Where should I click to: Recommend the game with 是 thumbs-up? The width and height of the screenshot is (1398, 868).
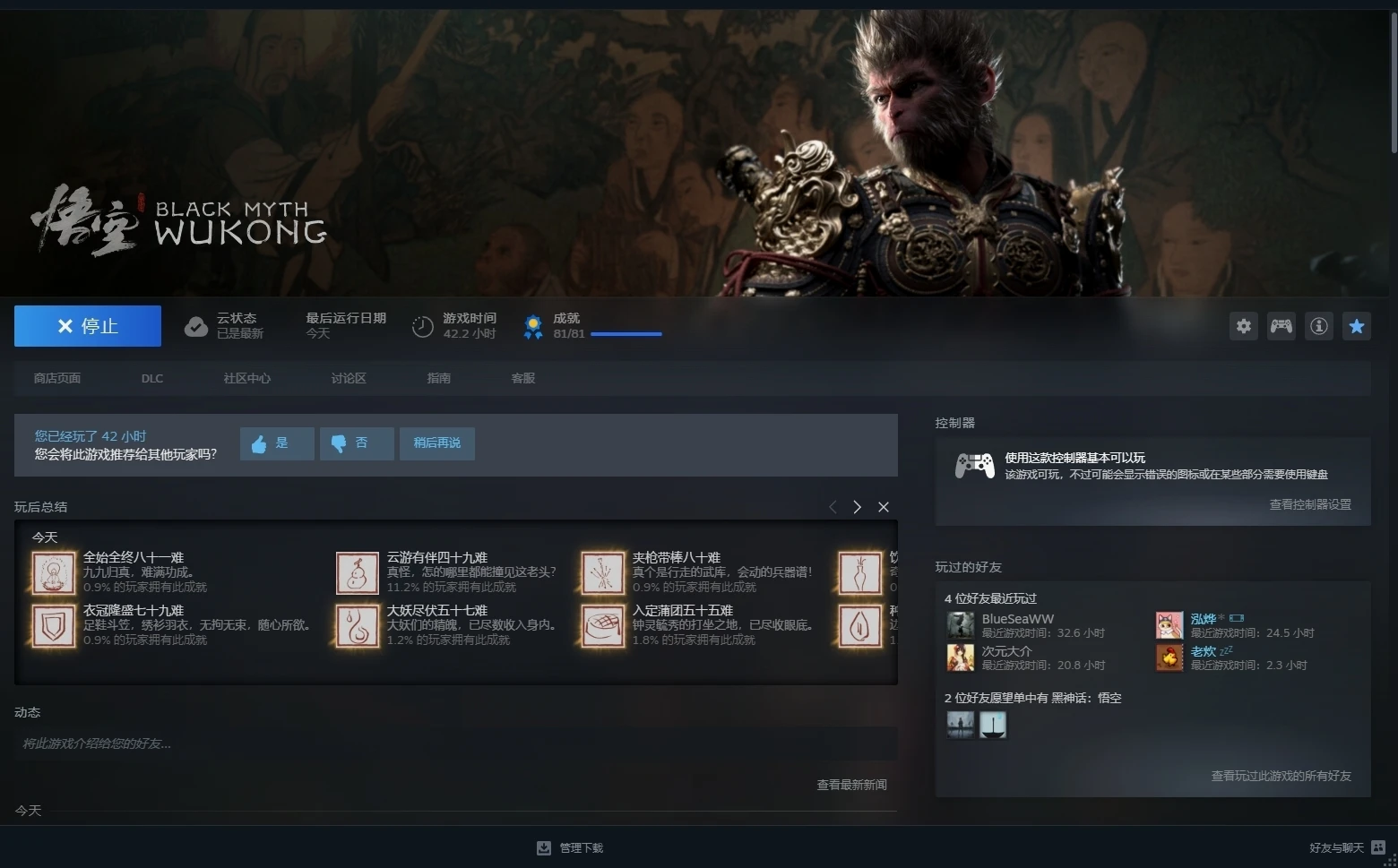(x=277, y=443)
